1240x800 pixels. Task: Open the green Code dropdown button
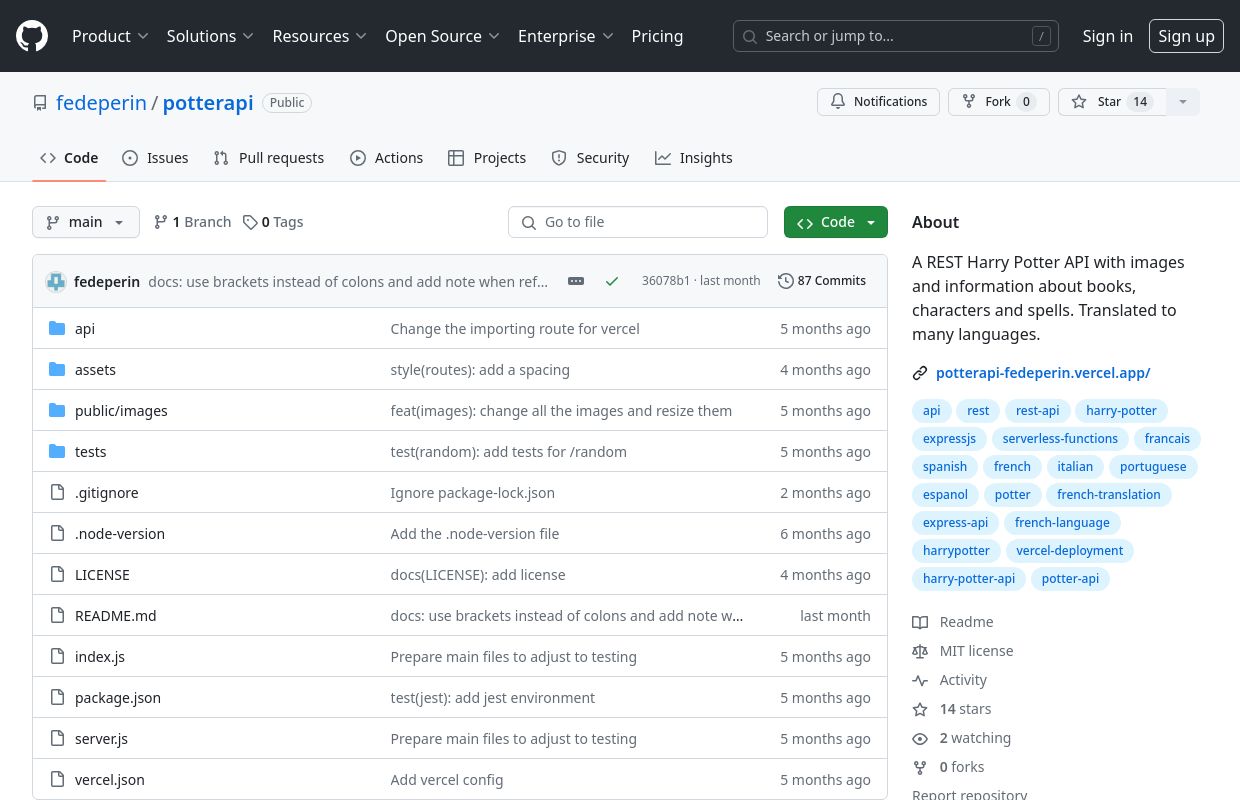(x=836, y=222)
